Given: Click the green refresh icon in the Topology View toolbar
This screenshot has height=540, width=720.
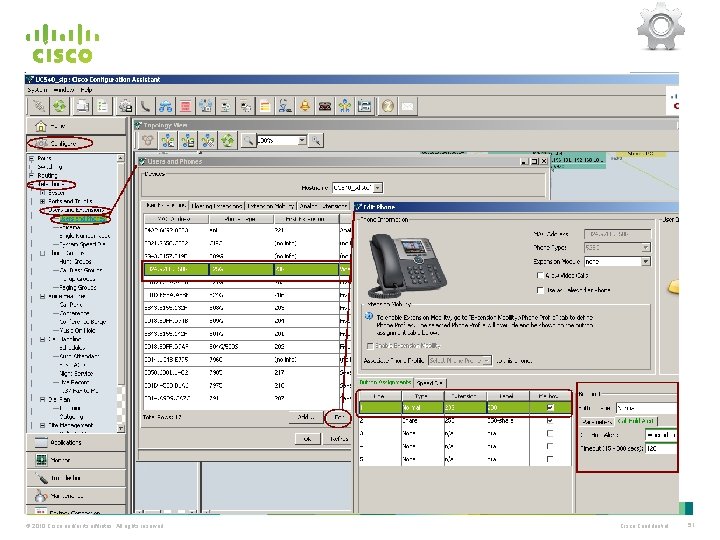Looking at the screenshot, I should tap(228, 141).
